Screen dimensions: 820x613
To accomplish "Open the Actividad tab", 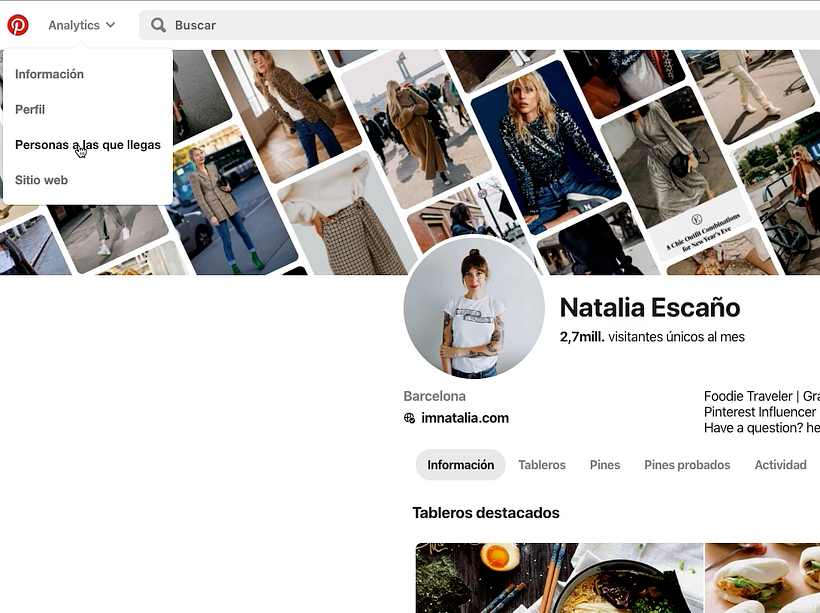I will click(780, 465).
